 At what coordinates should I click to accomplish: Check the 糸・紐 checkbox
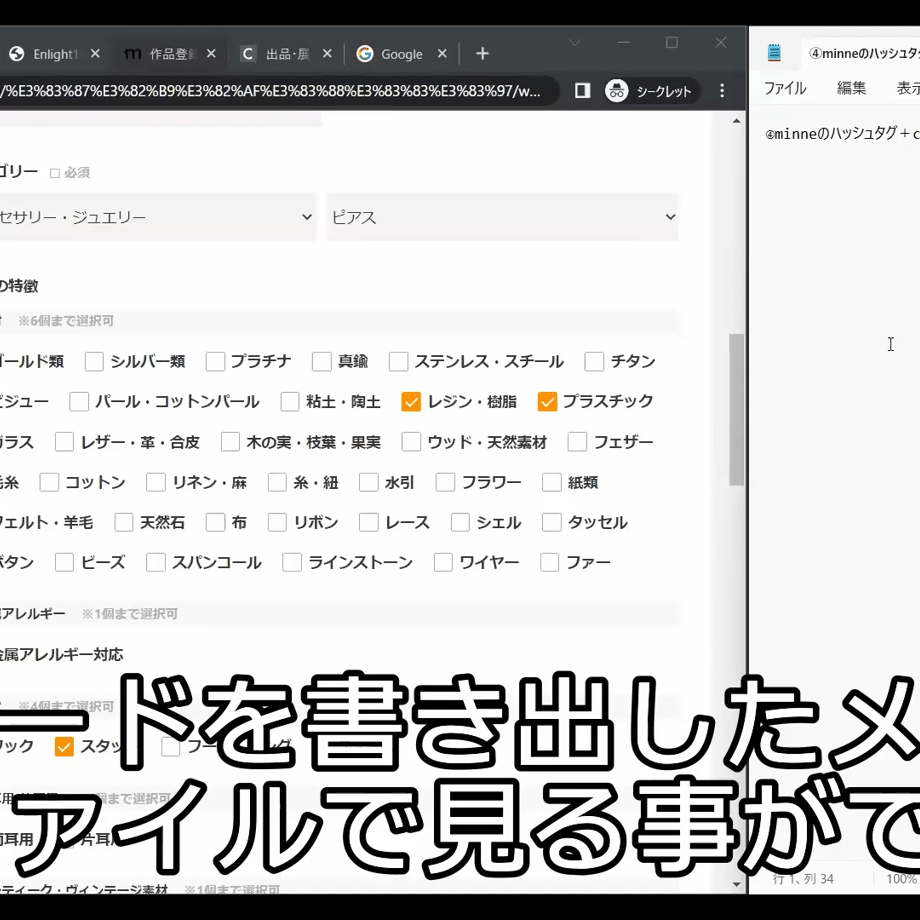[277, 482]
